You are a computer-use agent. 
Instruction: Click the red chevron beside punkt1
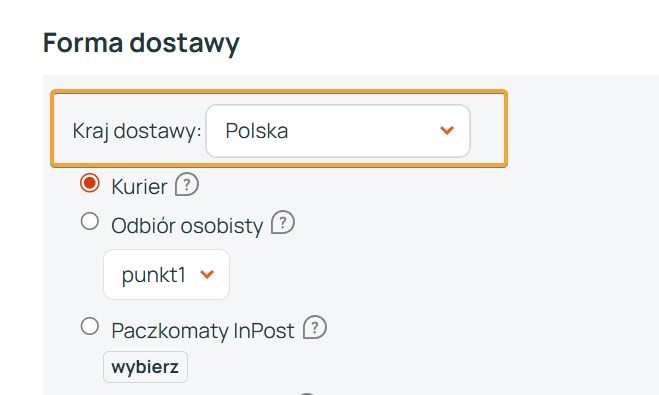click(207, 274)
